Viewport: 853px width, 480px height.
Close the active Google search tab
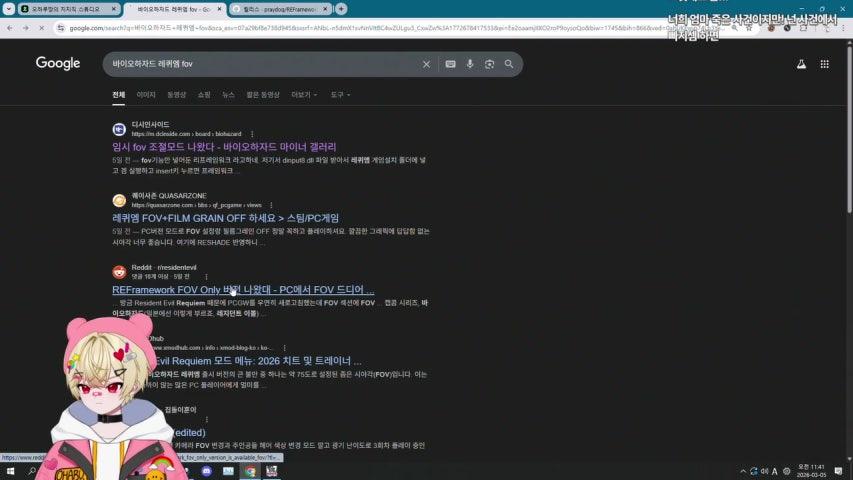(x=220, y=9)
